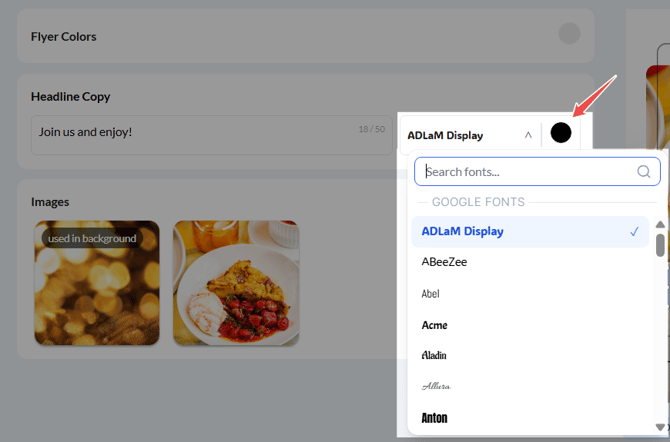This screenshot has height=442, width=670.
Task: Select the golden bokeh background image
Action: coord(97,283)
